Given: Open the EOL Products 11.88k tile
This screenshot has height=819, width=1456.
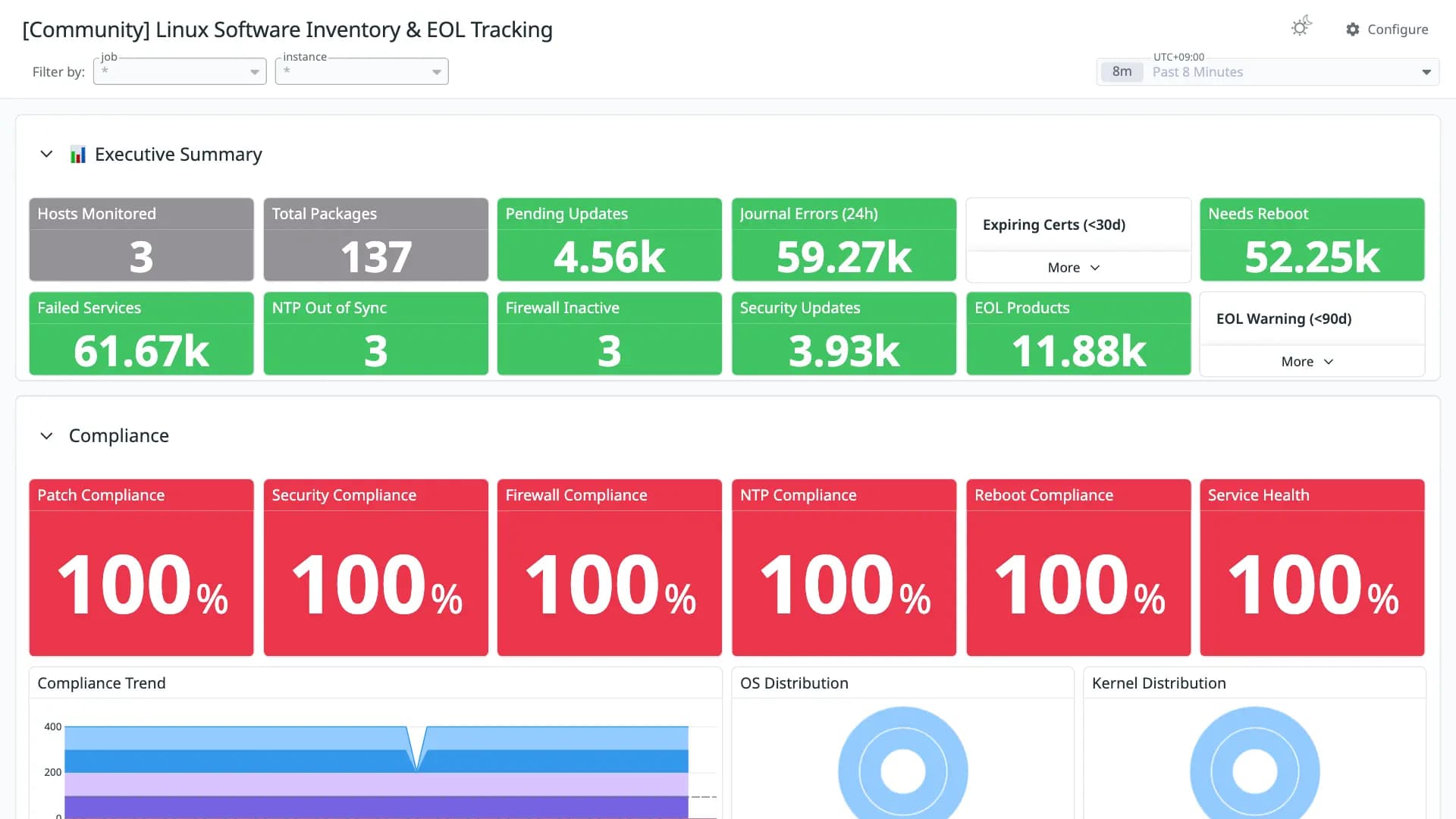Looking at the screenshot, I should pyautogui.click(x=1078, y=334).
